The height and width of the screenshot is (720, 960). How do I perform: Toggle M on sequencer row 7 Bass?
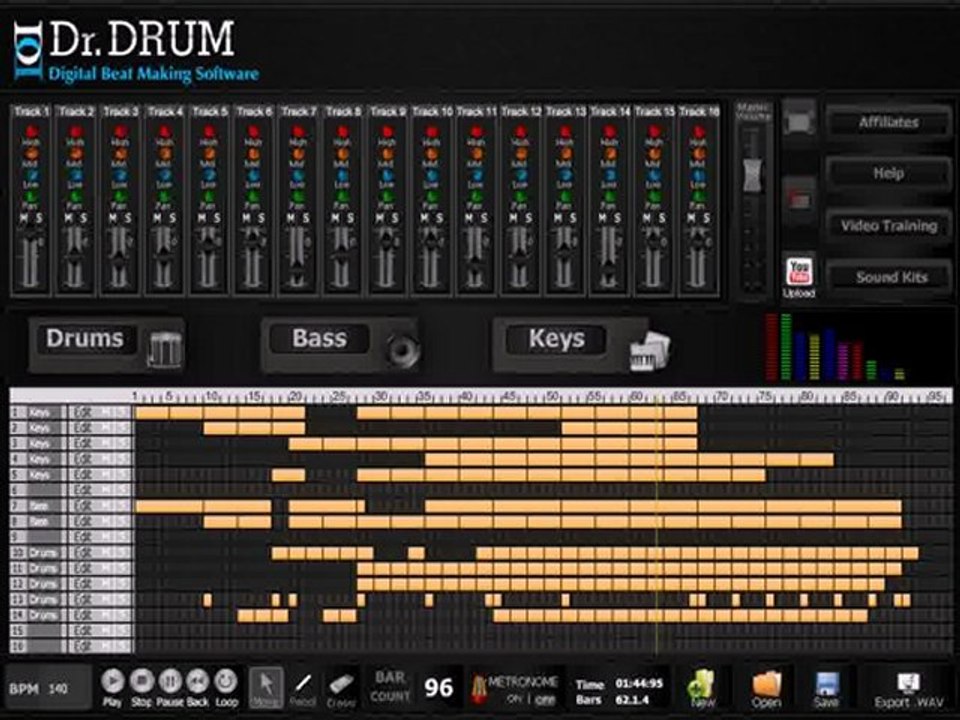tap(106, 506)
